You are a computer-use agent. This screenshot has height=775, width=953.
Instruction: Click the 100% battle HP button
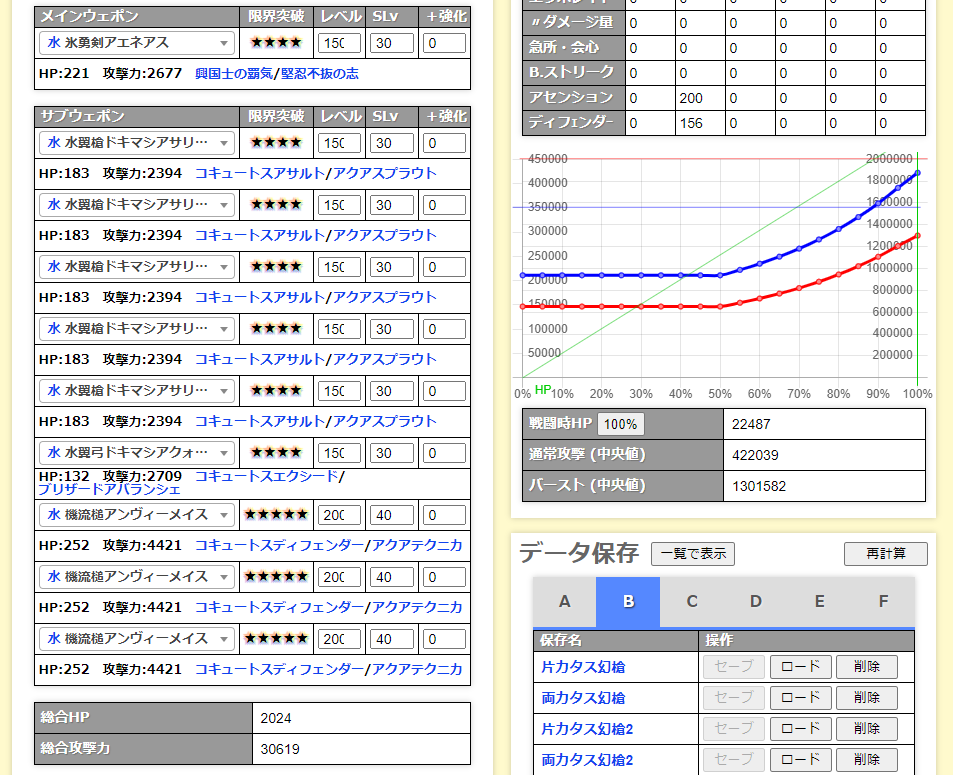(x=621, y=424)
